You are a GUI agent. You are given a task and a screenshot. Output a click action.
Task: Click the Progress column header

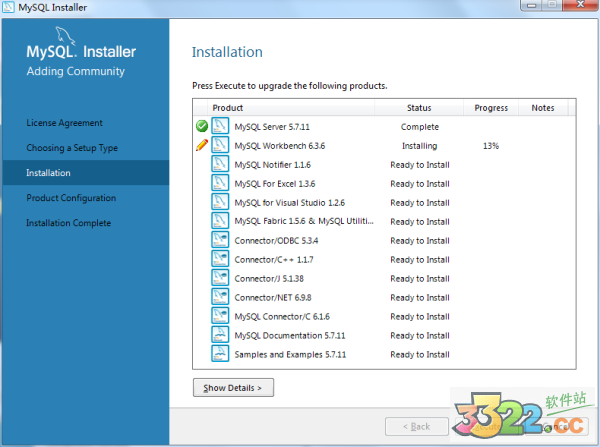tap(491, 108)
